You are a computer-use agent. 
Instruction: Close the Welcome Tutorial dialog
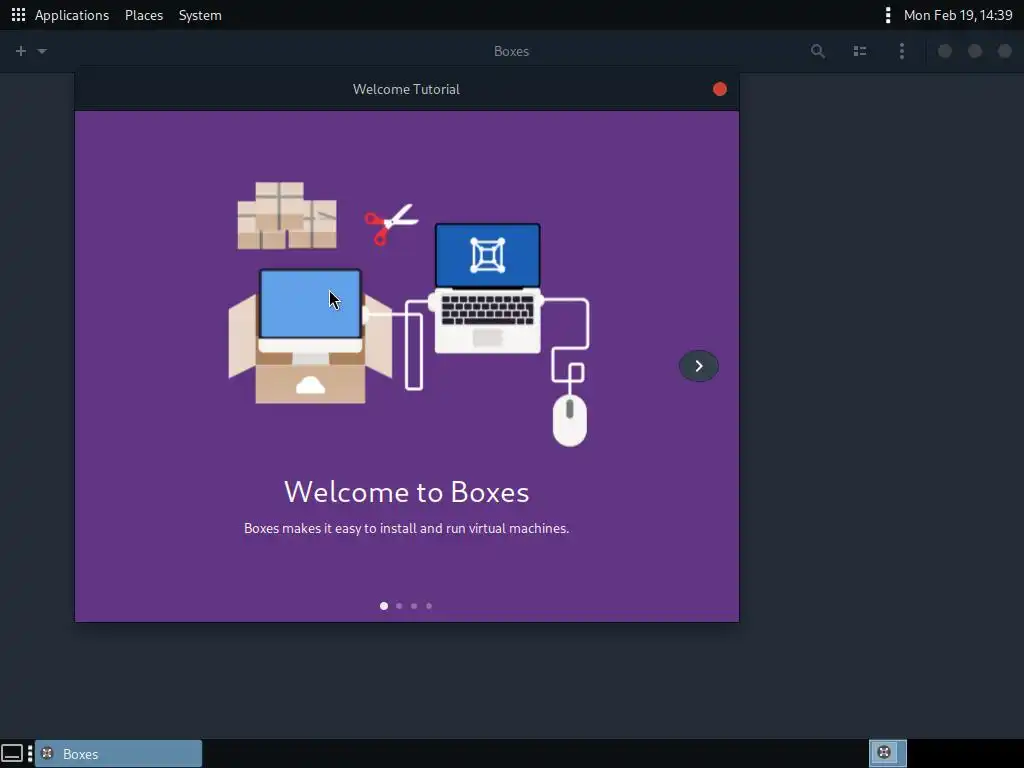720,89
